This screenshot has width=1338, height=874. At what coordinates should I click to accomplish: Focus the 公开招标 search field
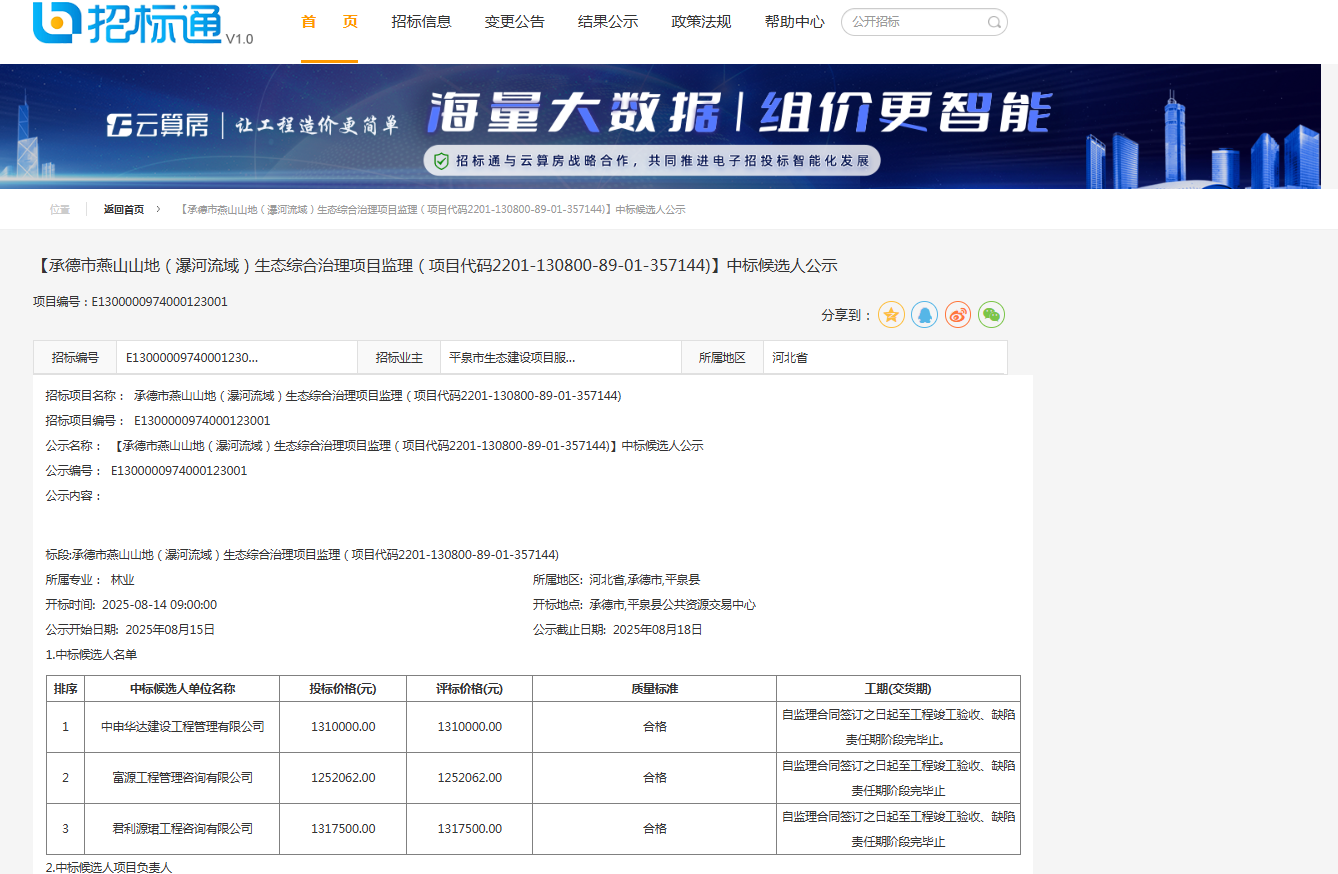[x=914, y=22]
